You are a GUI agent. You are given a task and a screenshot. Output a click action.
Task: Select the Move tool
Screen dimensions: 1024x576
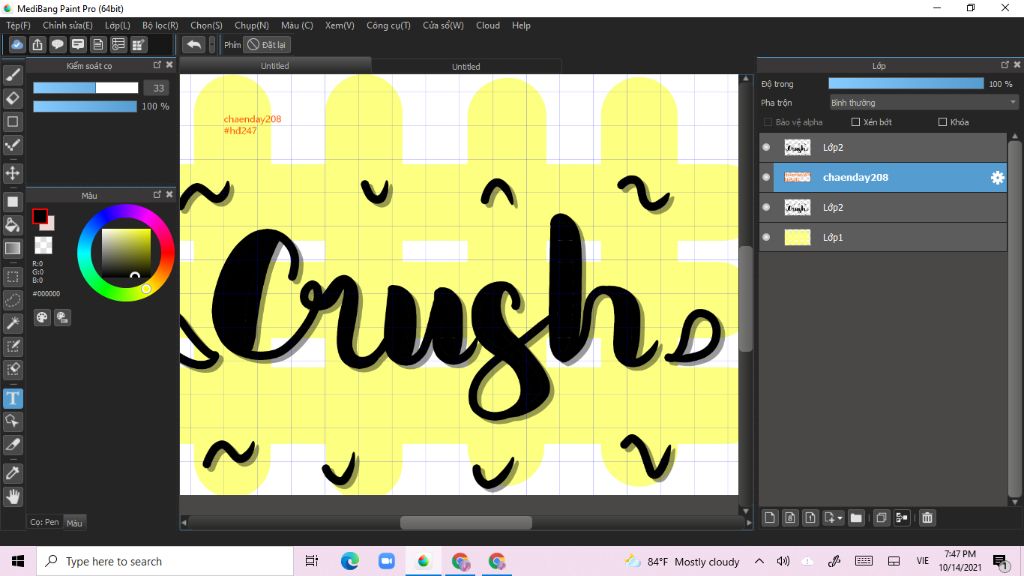pyautogui.click(x=12, y=173)
